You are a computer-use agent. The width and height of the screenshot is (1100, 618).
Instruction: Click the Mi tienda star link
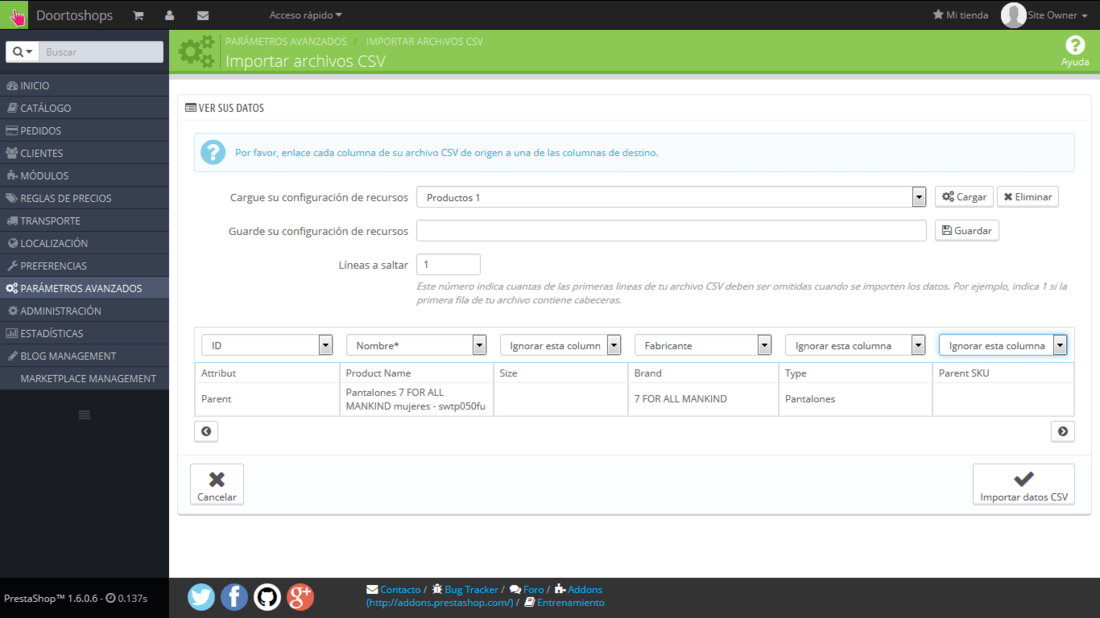point(960,15)
